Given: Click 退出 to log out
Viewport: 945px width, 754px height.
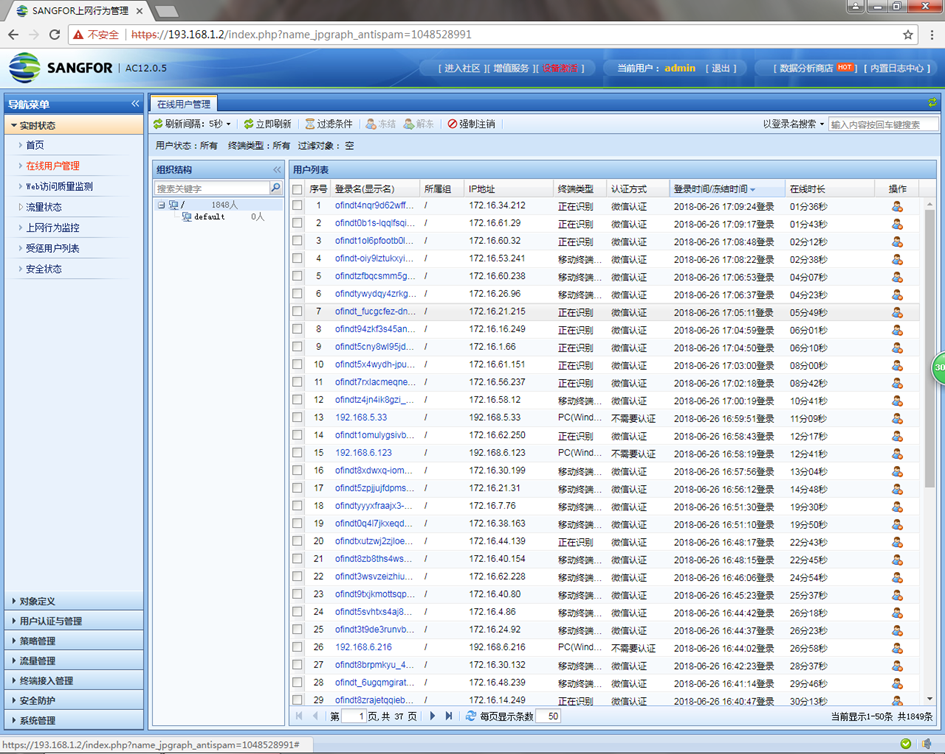Looking at the screenshot, I should point(721,68).
